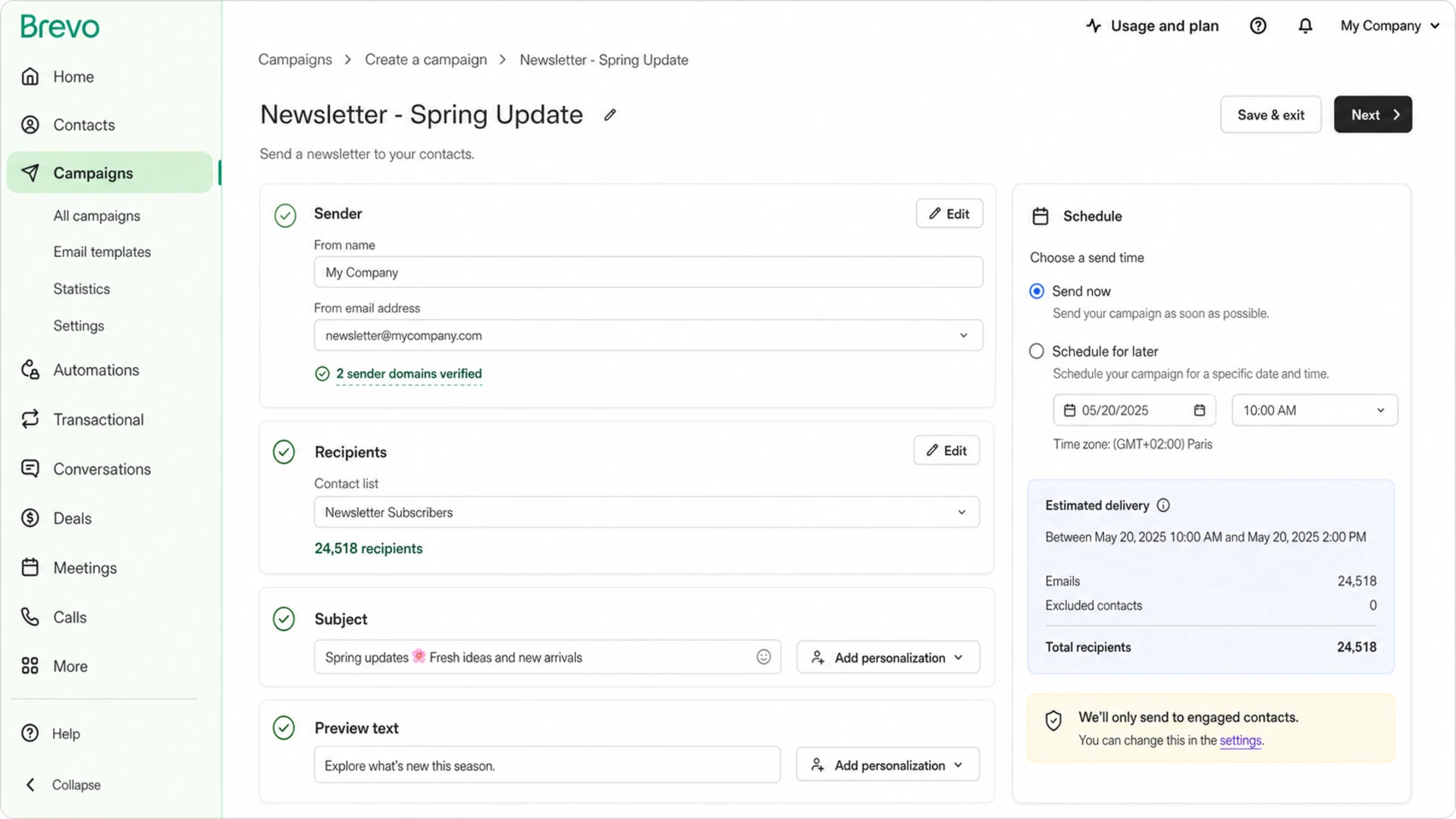Click the From name input field
This screenshot has height=819, width=1456.
pyautogui.click(x=648, y=272)
